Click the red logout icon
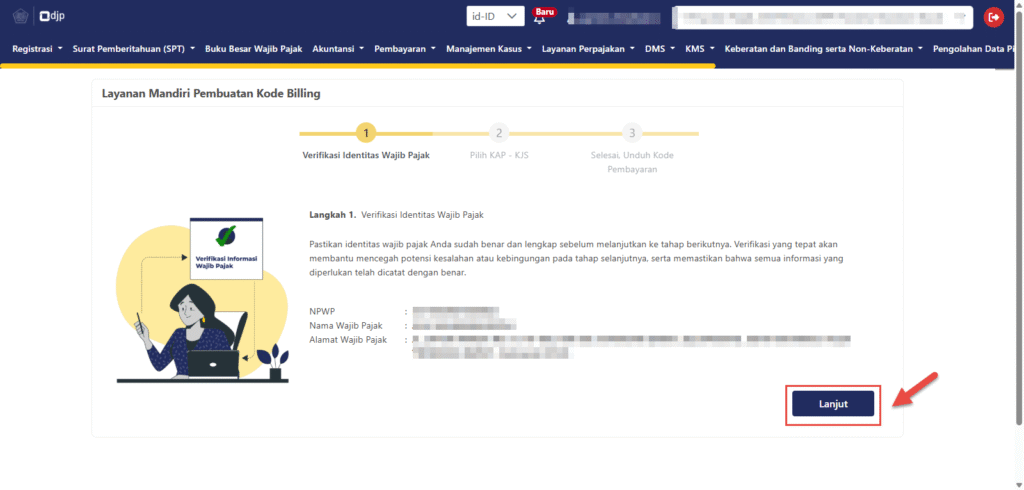This screenshot has width=1024, height=490. click(993, 17)
